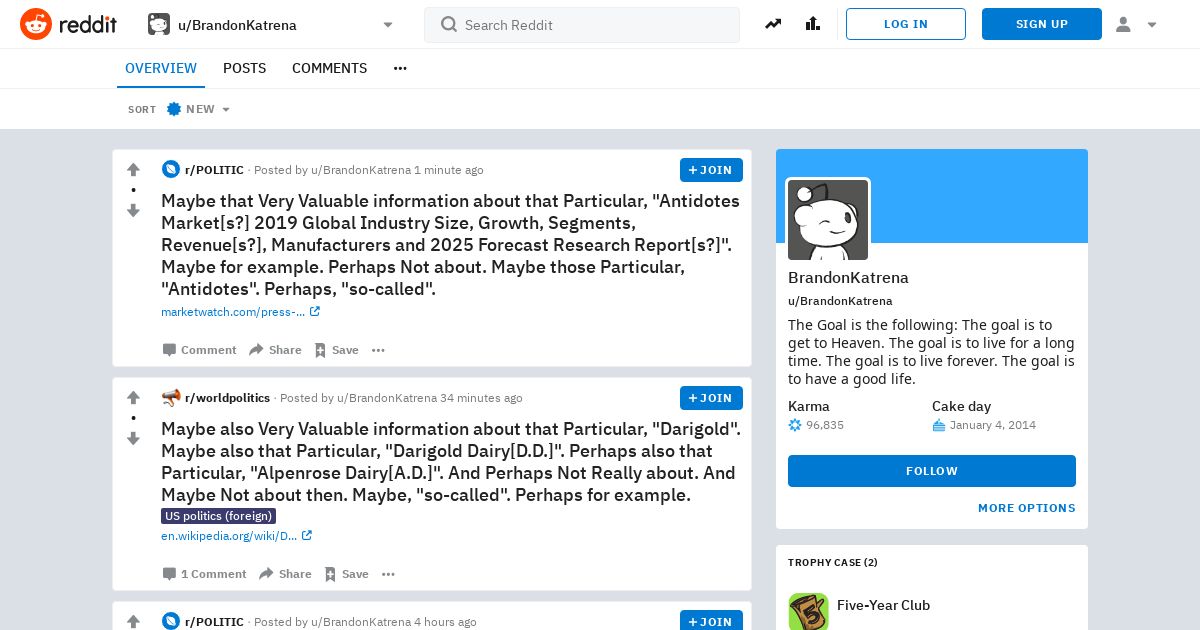Click u/BrandonKatrena author link on 34 minutes ago post
1200x630 pixels.
(387, 398)
